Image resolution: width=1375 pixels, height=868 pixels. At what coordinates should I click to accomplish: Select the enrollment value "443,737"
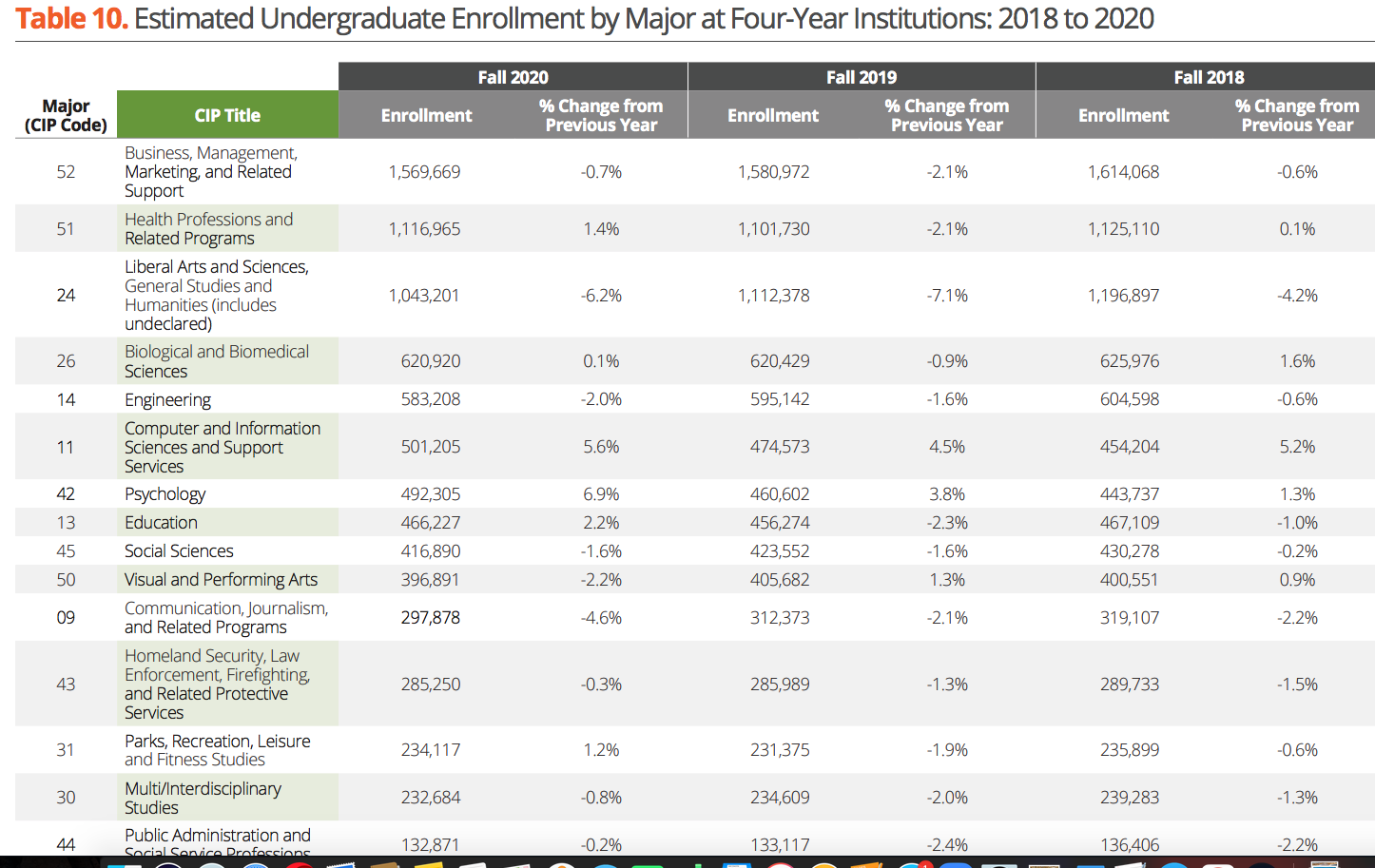point(1130,494)
